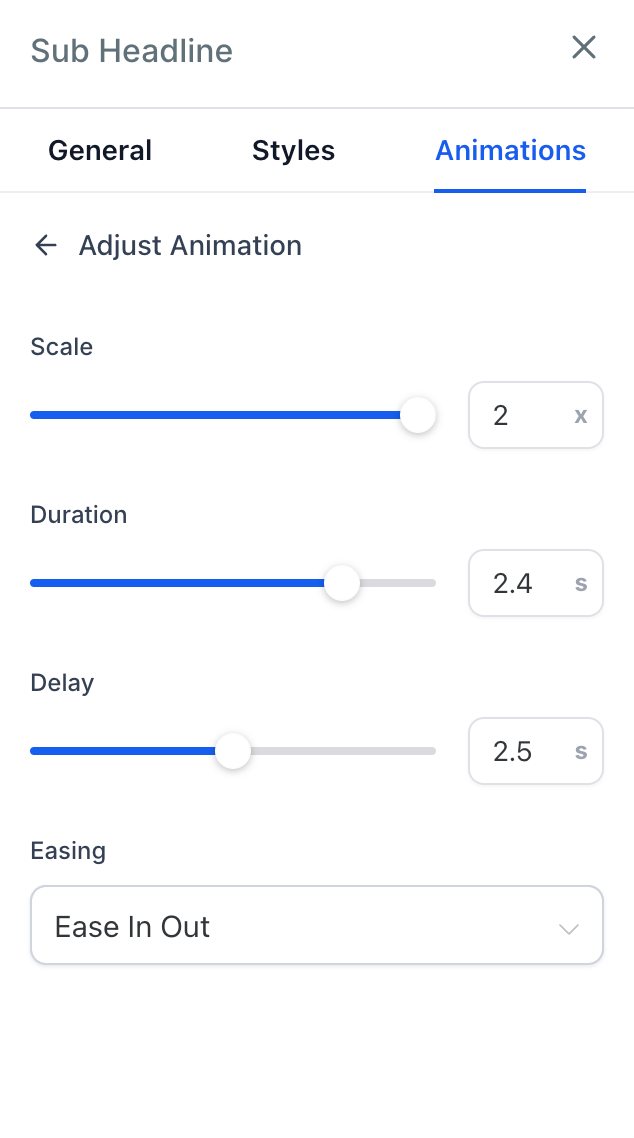Select the Animations tab

pyautogui.click(x=510, y=151)
